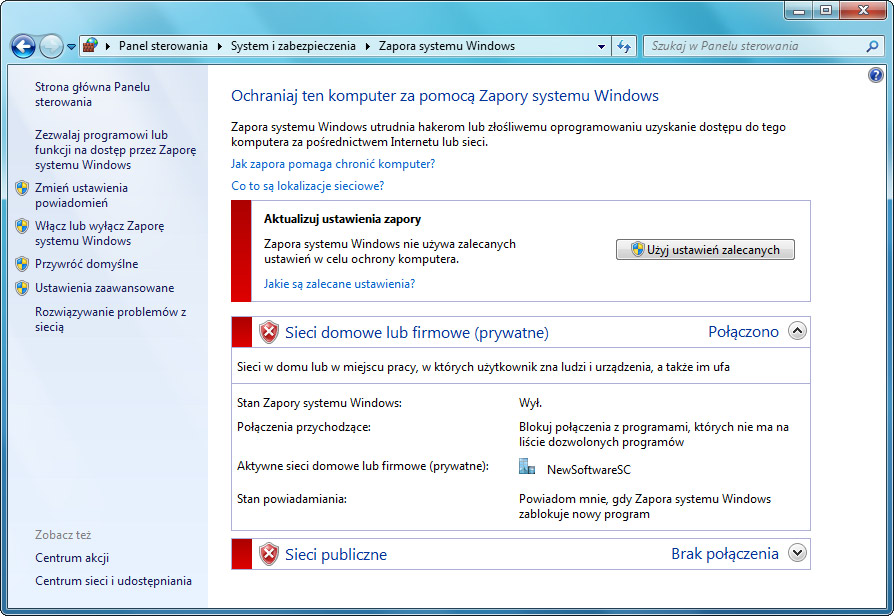Click Użyj ustawień zalecanych button

[705, 250]
